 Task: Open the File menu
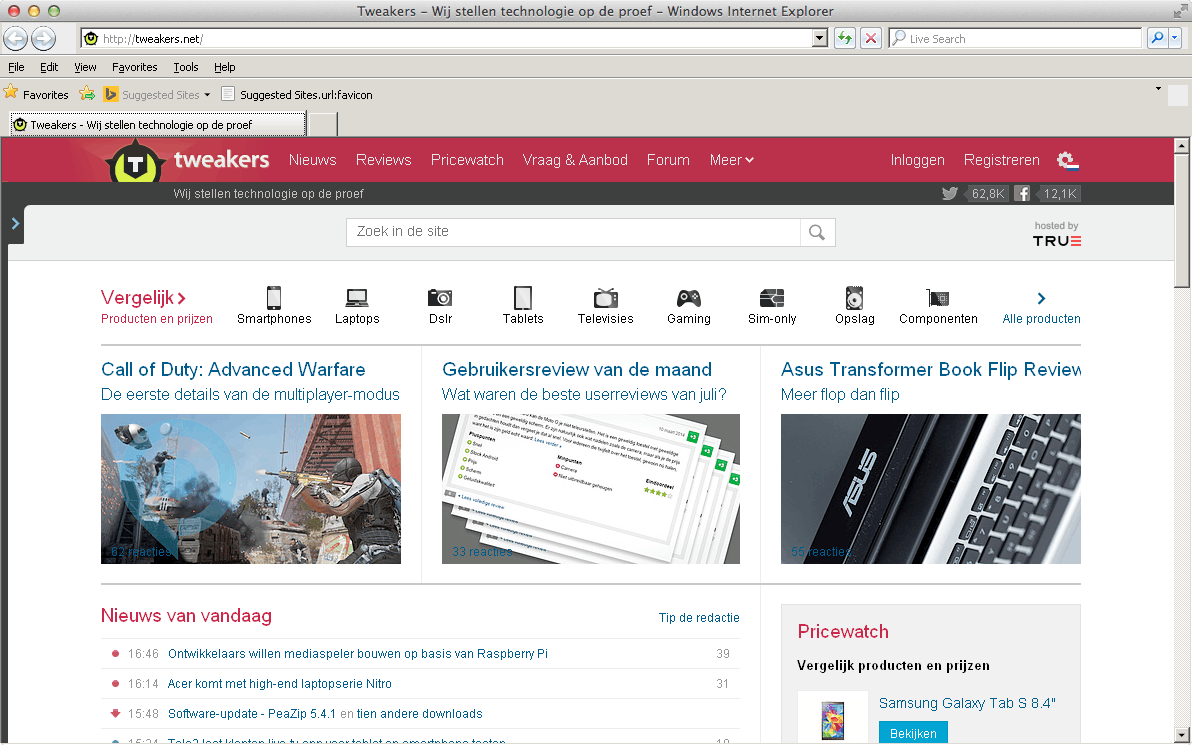pyautogui.click(x=16, y=67)
